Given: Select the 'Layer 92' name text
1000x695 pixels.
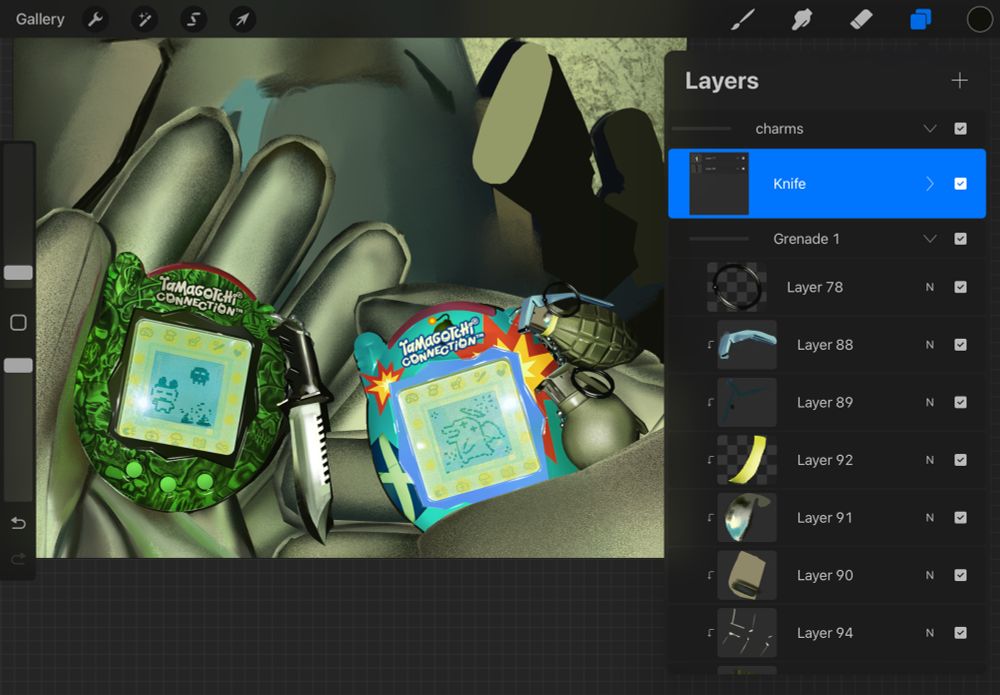Looking at the screenshot, I should tap(825, 460).
